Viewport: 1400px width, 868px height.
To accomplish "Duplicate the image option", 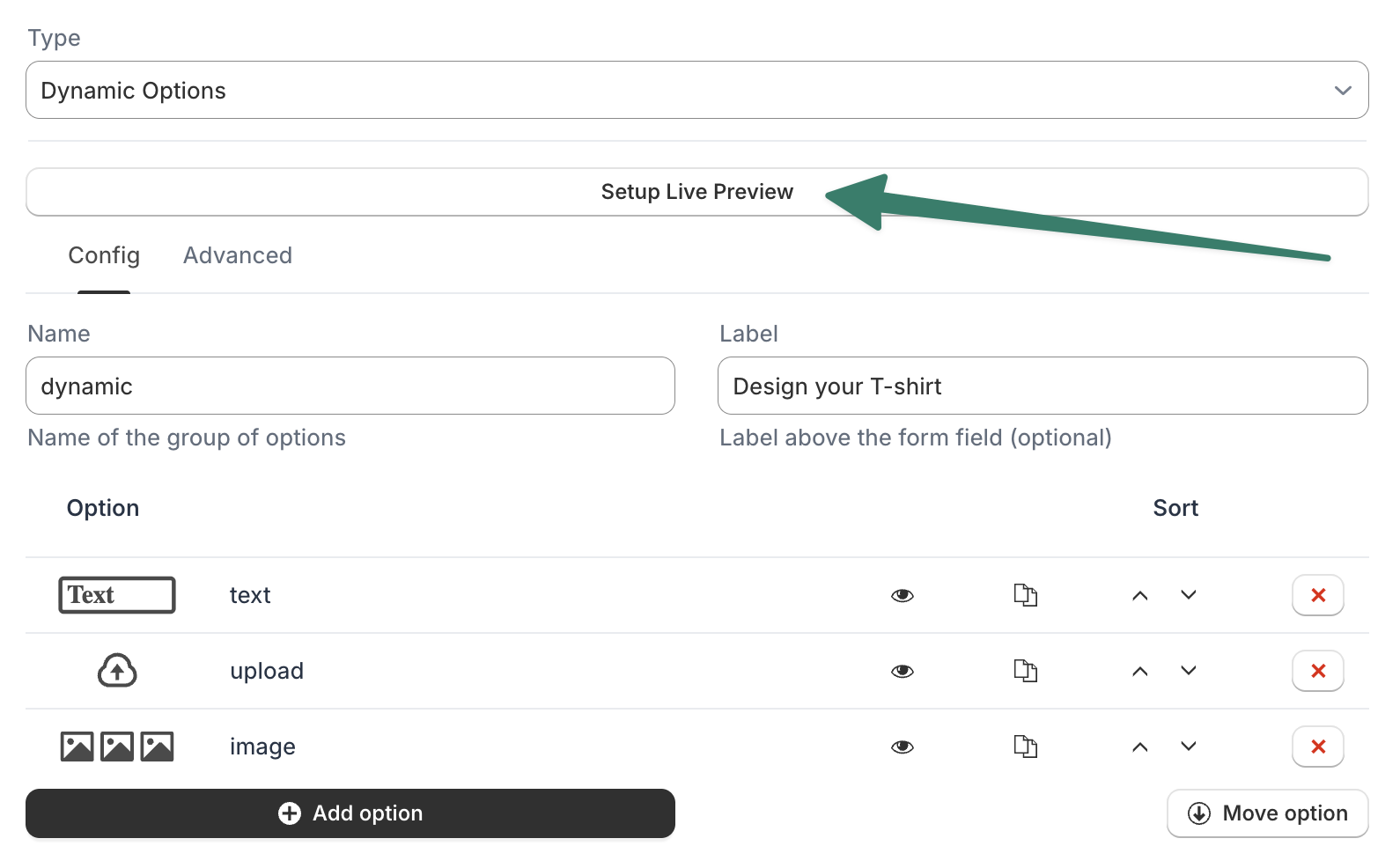I will click(1025, 747).
